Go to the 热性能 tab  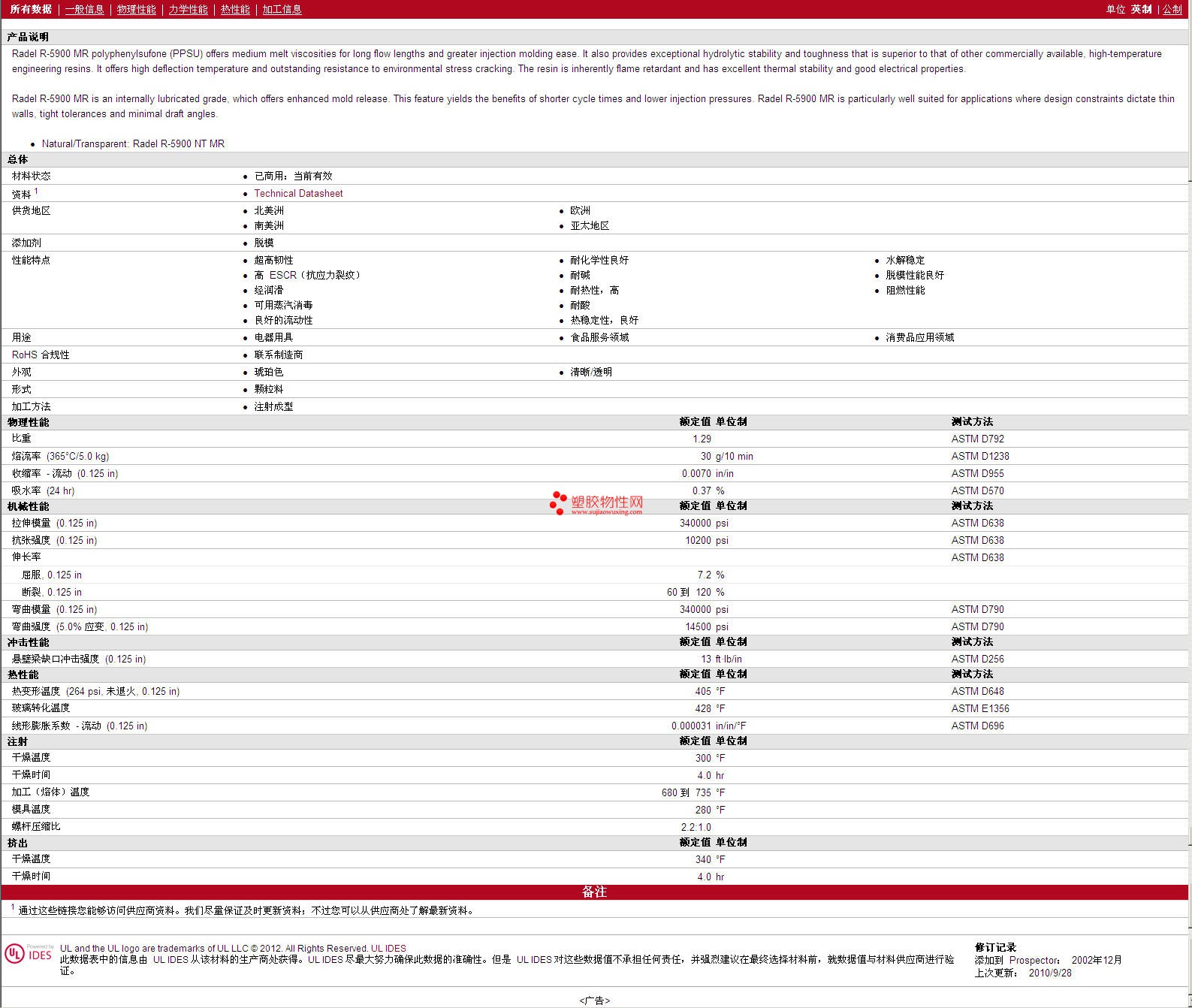point(235,9)
